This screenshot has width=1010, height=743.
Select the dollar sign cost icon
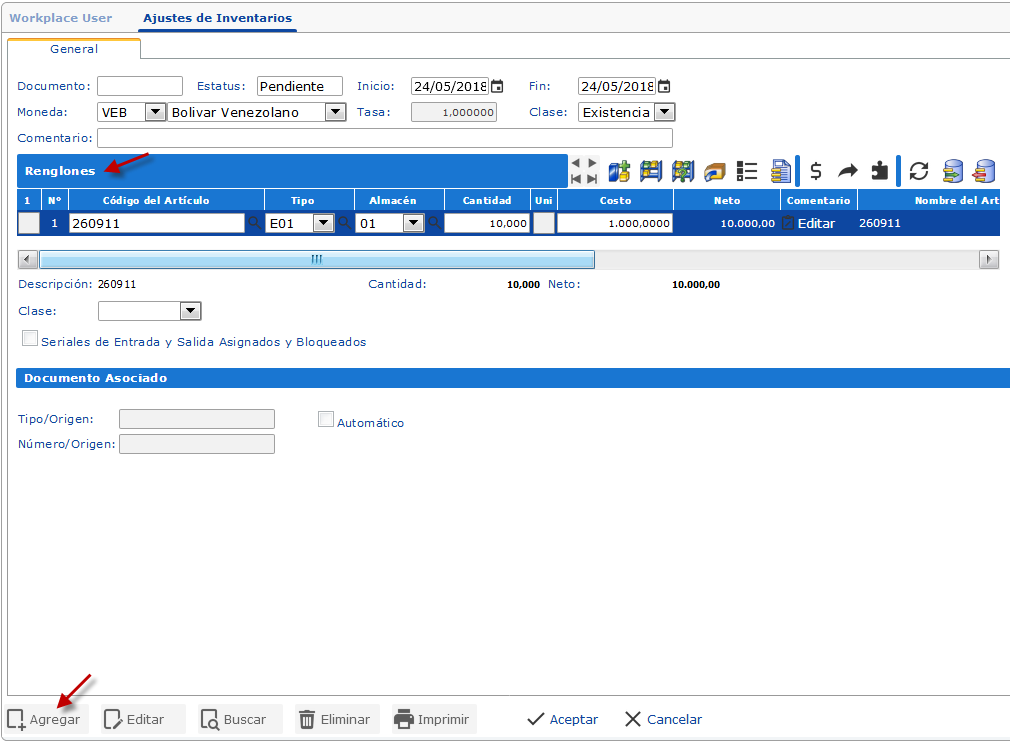(815, 171)
